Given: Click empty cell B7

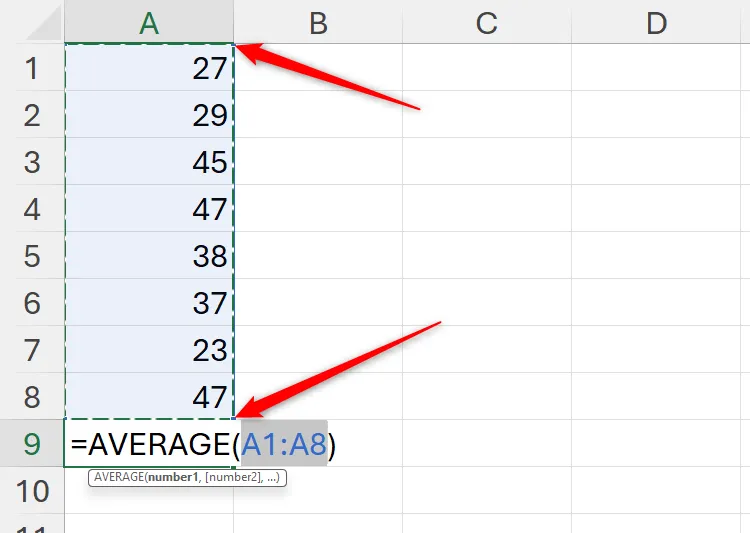Looking at the screenshot, I should click(x=318, y=349).
